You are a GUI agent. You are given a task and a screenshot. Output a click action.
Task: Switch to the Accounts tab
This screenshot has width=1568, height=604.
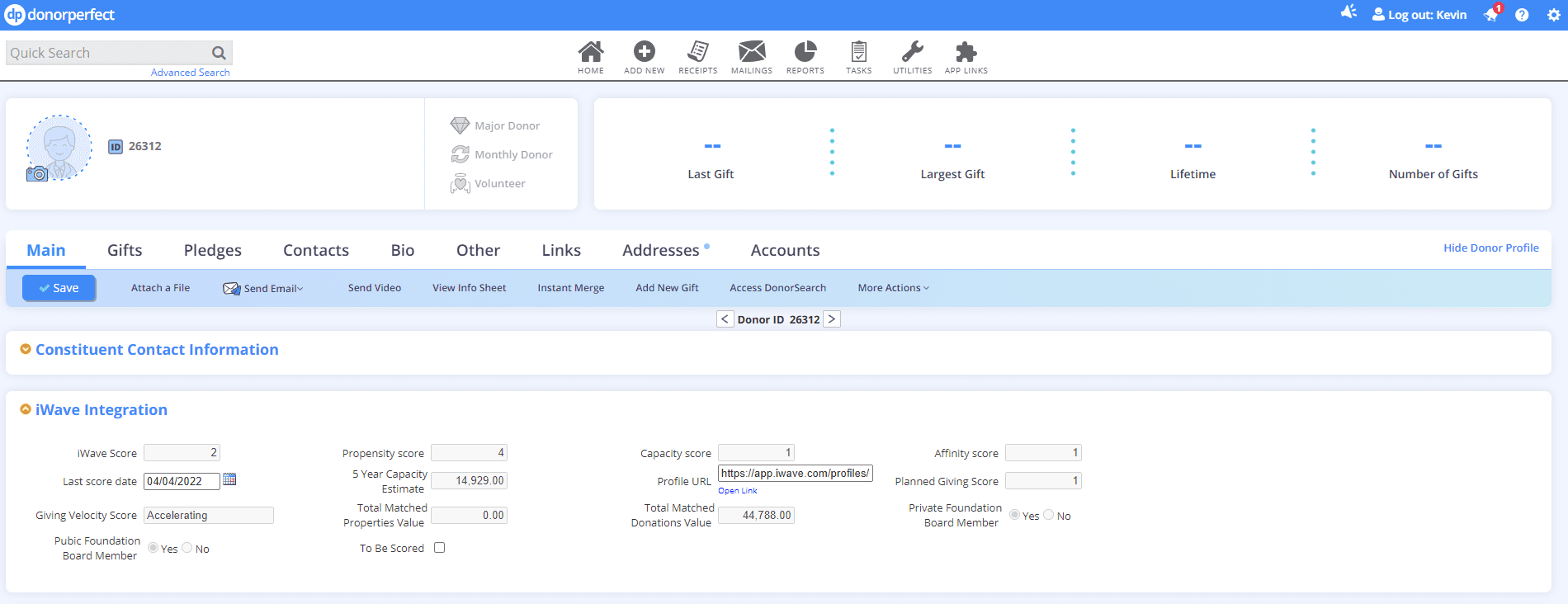(786, 250)
